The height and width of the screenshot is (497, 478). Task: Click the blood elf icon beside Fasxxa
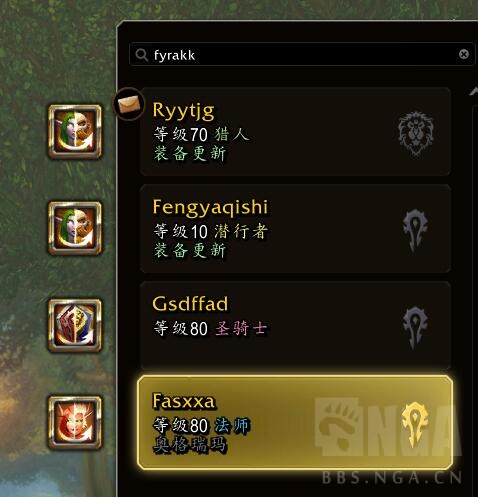point(75,422)
